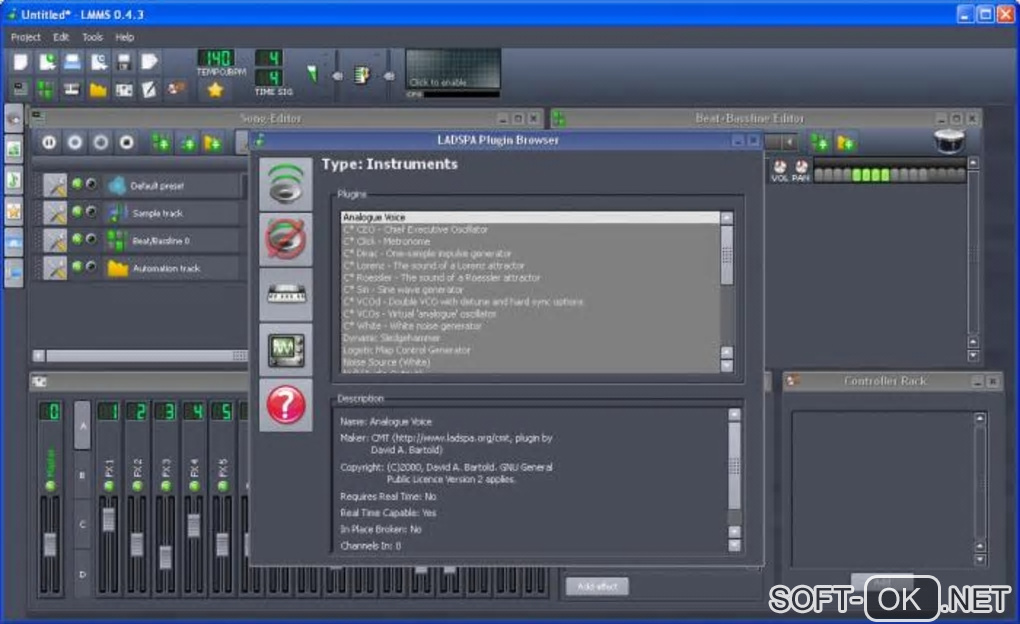Image resolution: width=1020 pixels, height=624 pixels.
Task: Show the FX Mixer from toolbar
Action: (124, 90)
